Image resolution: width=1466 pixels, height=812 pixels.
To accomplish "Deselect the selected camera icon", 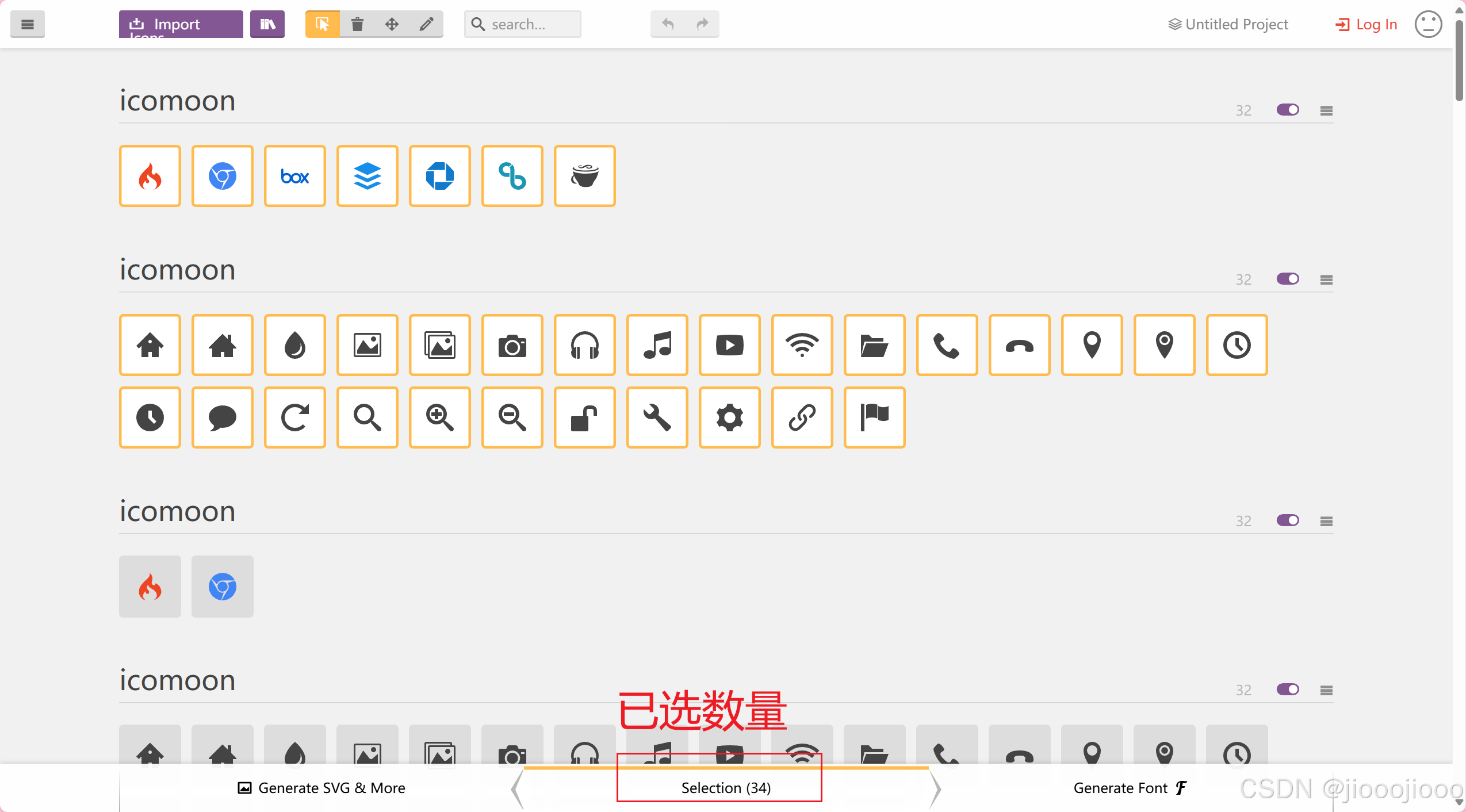I will click(x=512, y=345).
